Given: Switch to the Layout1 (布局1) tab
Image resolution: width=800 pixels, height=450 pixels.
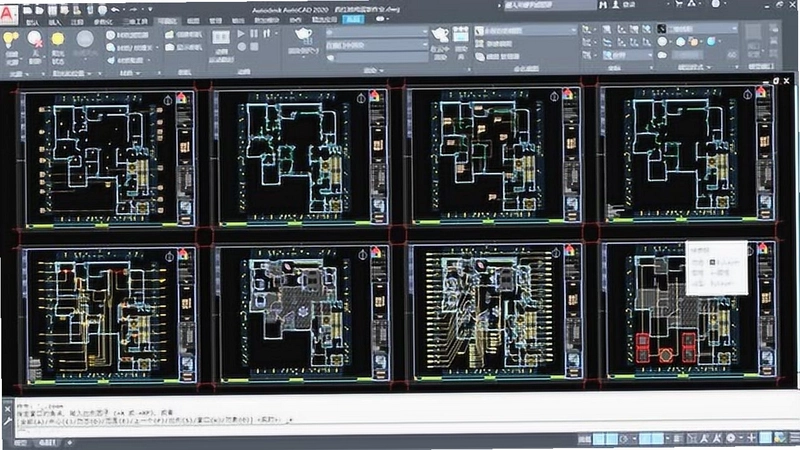Looking at the screenshot, I should 48,443.
